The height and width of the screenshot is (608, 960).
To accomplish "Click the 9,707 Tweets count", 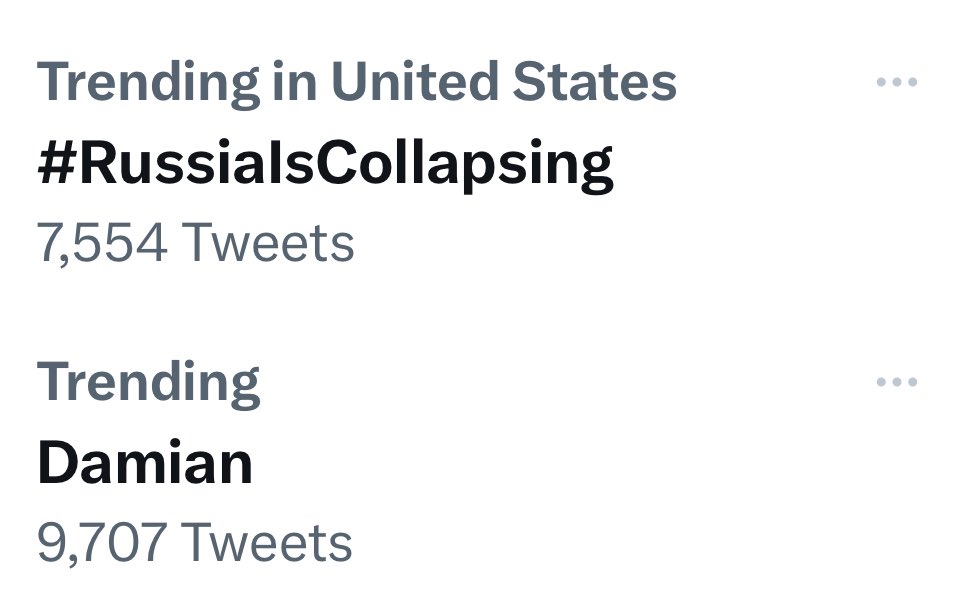I will 195,542.
